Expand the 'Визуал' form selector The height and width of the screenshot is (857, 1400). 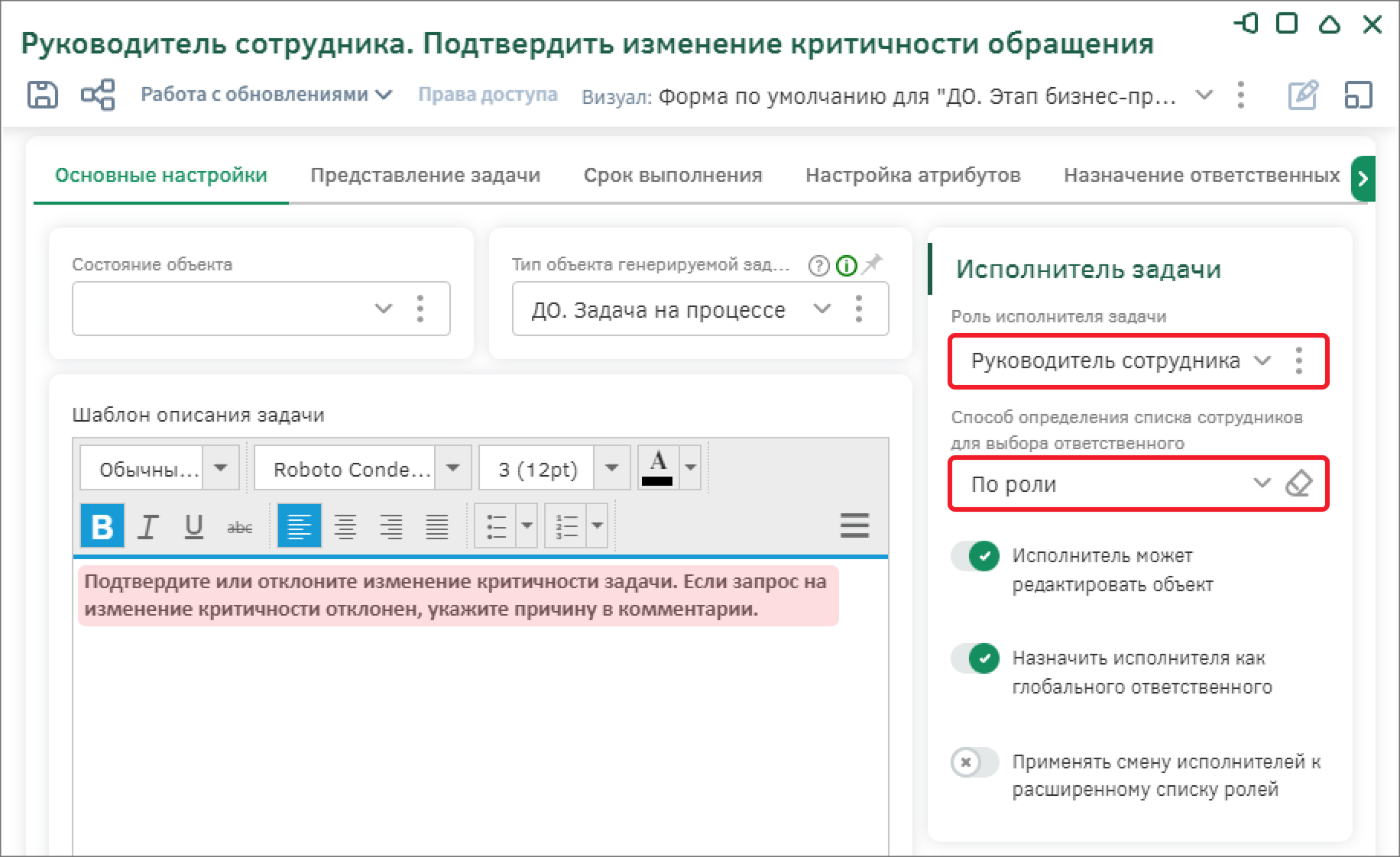click(1204, 95)
